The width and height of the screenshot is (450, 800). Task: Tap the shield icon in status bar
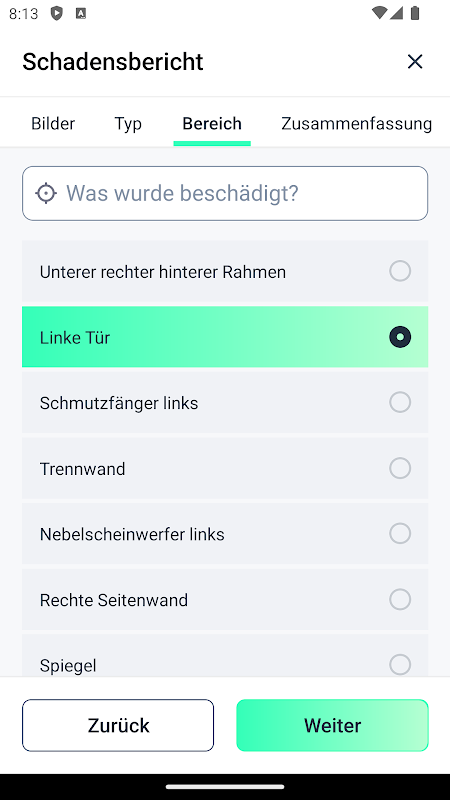57,14
